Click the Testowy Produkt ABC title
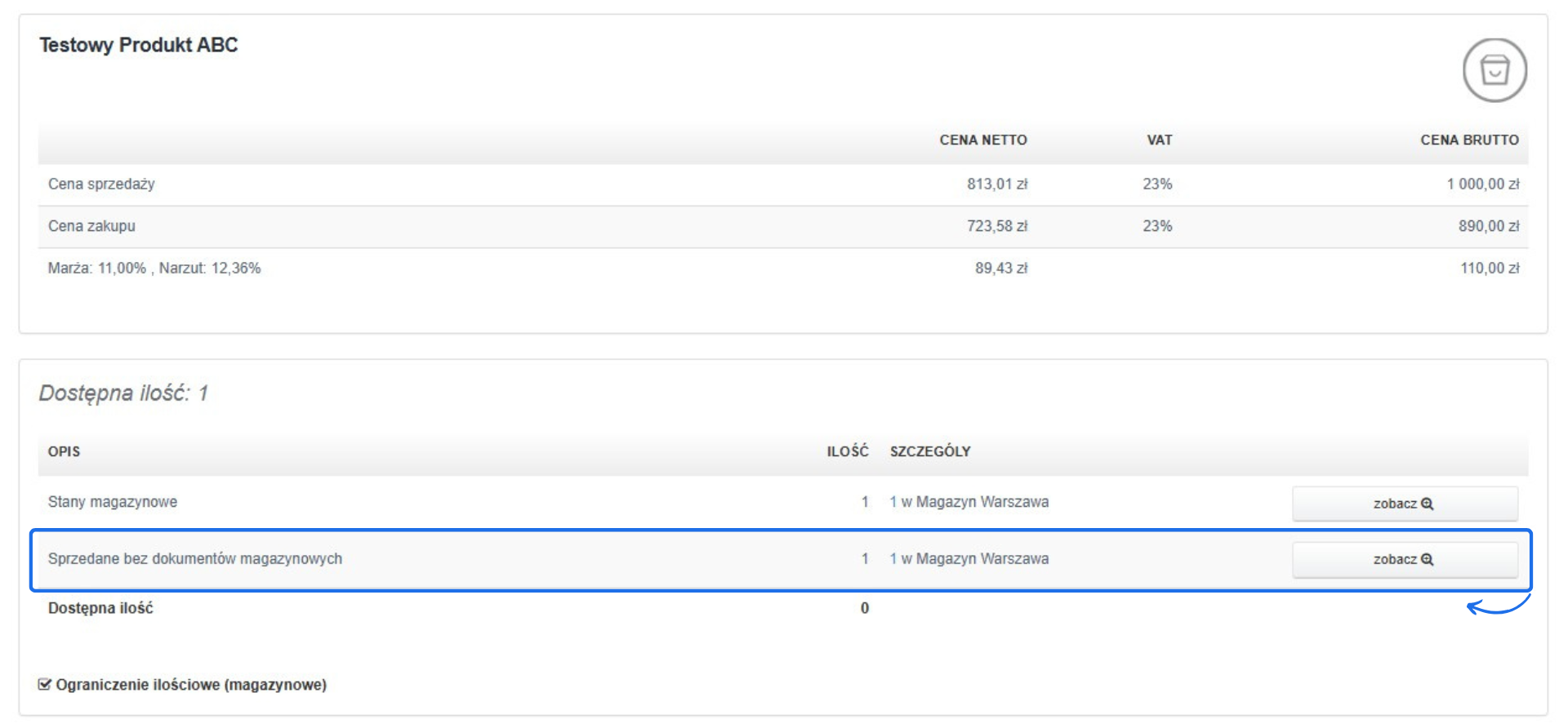This screenshot has width=1568, height=728. pos(139,45)
